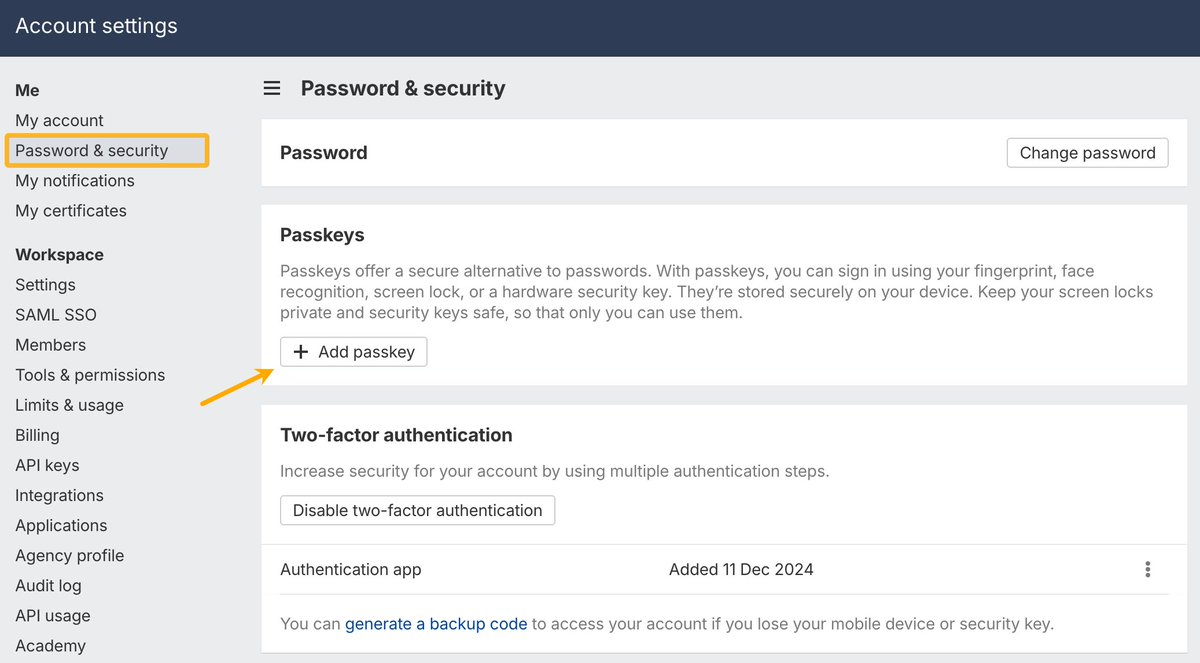Open Limits & usage
This screenshot has width=1200, height=663.
[69, 405]
